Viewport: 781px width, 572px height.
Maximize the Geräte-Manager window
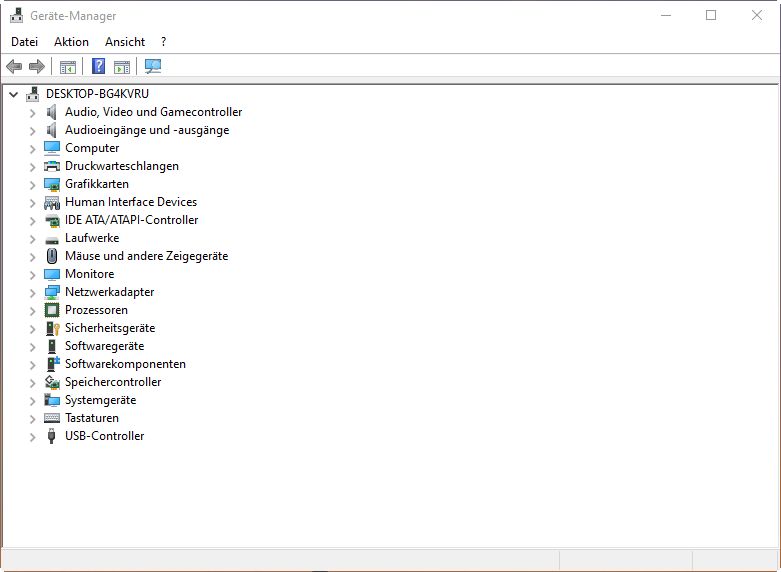(x=711, y=15)
